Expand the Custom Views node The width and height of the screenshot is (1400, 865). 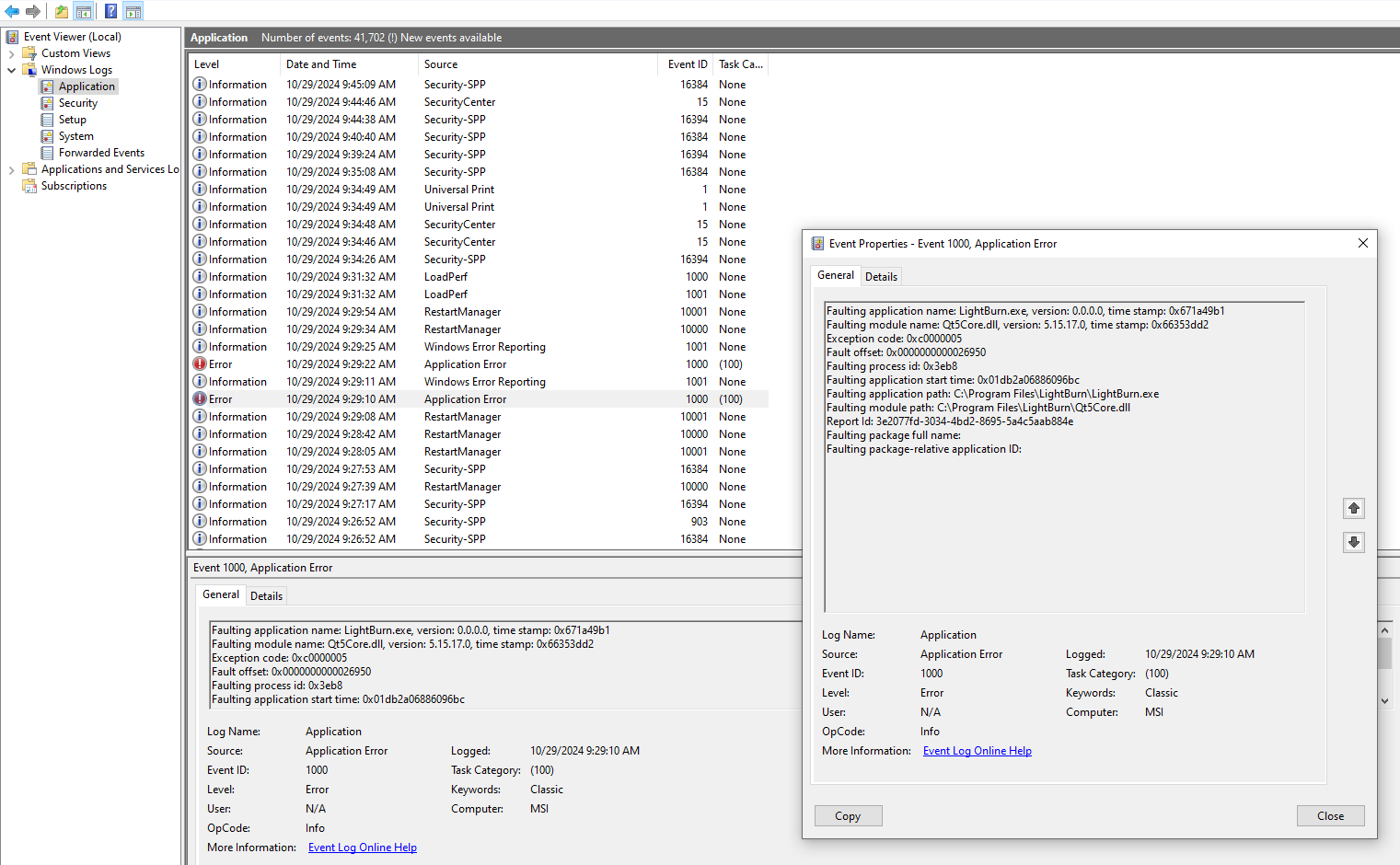click(x=11, y=53)
